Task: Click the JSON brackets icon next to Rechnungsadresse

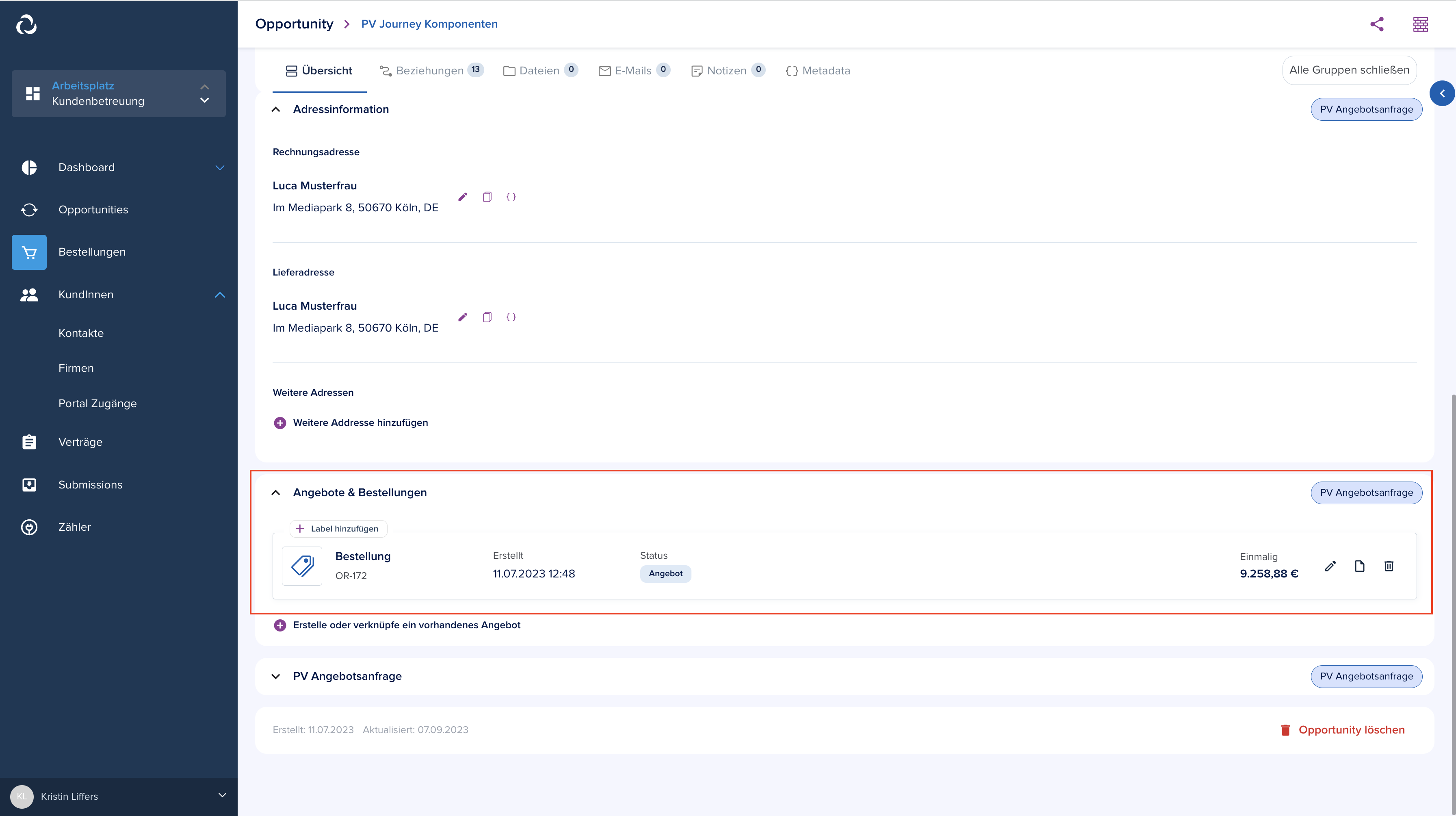Action: [x=512, y=197]
